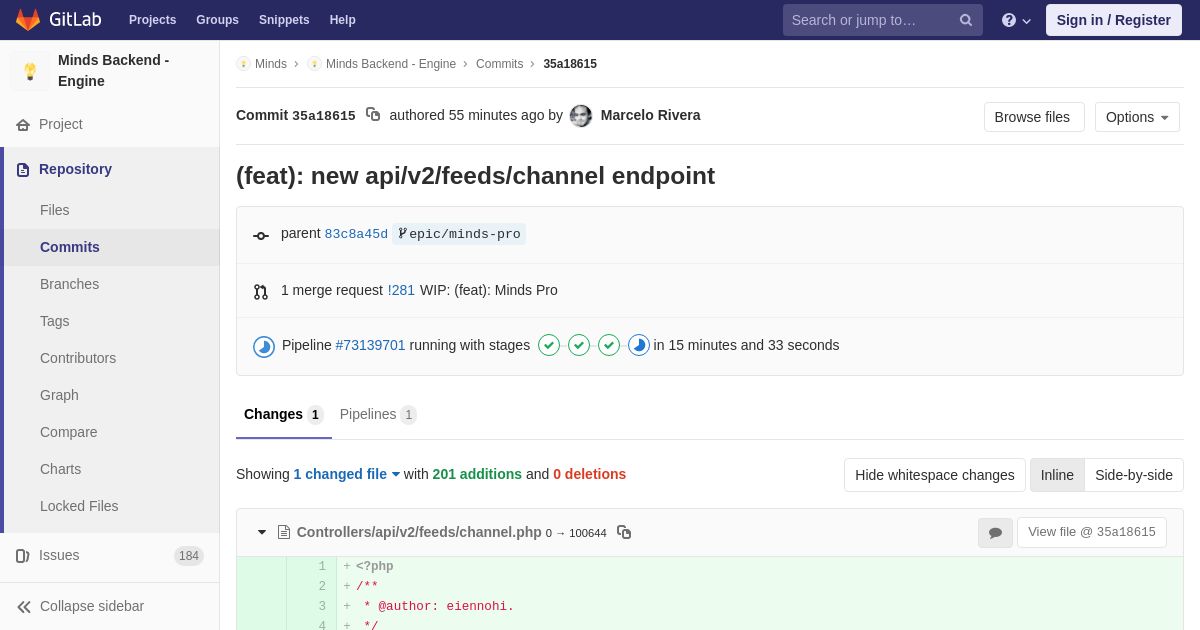Click the Issues 184 count badge
The width and height of the screenshot is (1200, 630).
(189, 556)
